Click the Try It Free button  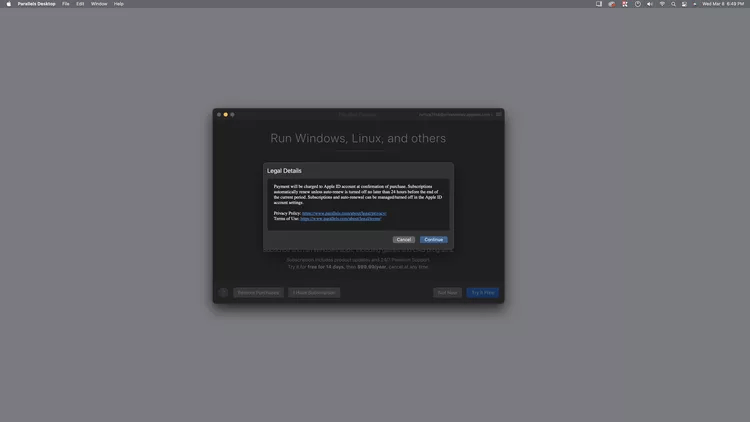point(483,292)
